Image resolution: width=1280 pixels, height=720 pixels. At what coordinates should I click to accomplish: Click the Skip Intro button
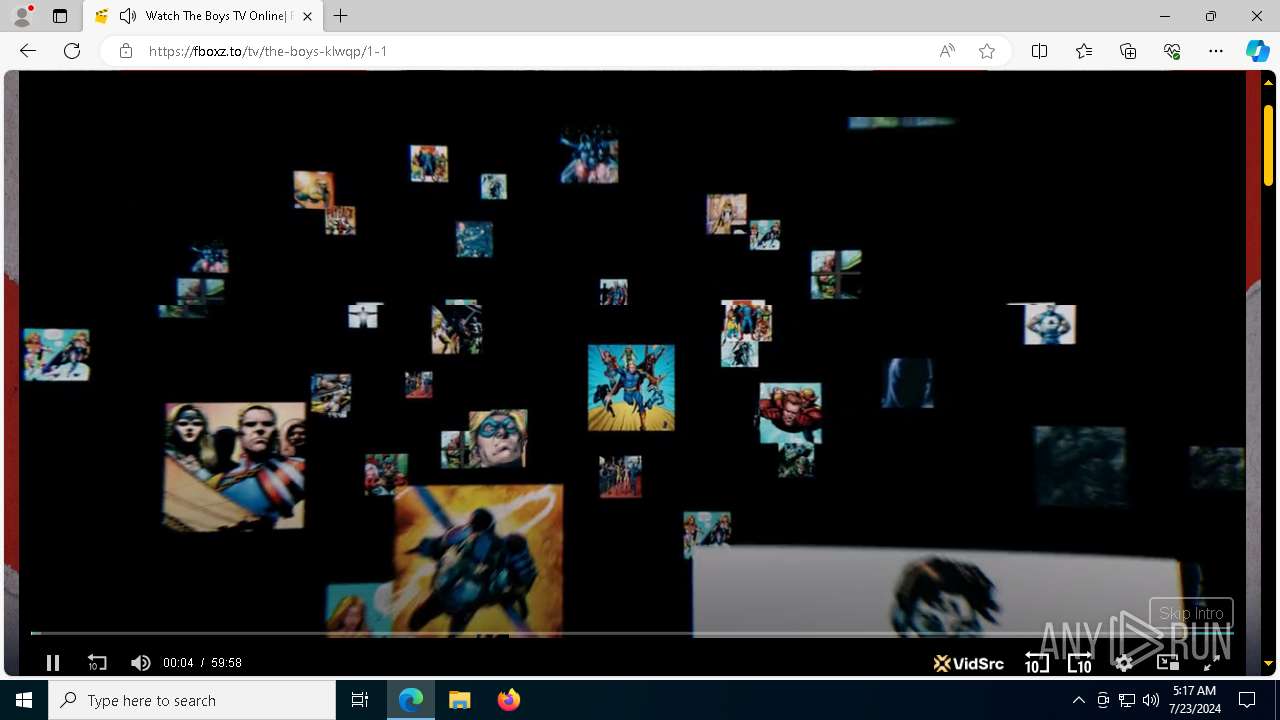tap(1191, 613)
